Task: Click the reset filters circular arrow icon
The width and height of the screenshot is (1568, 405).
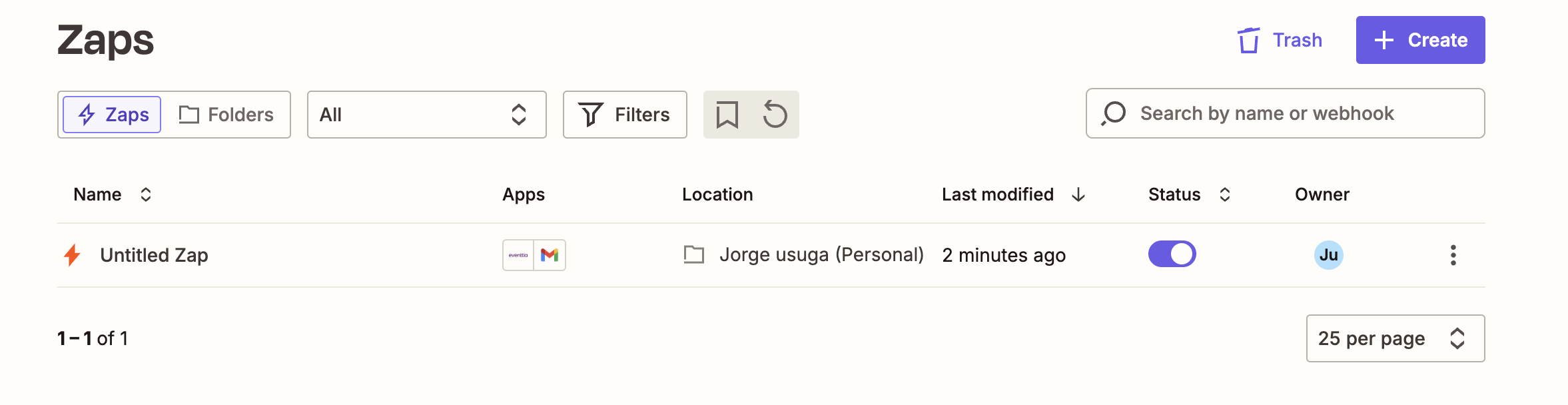Action: tap(775, 115)
